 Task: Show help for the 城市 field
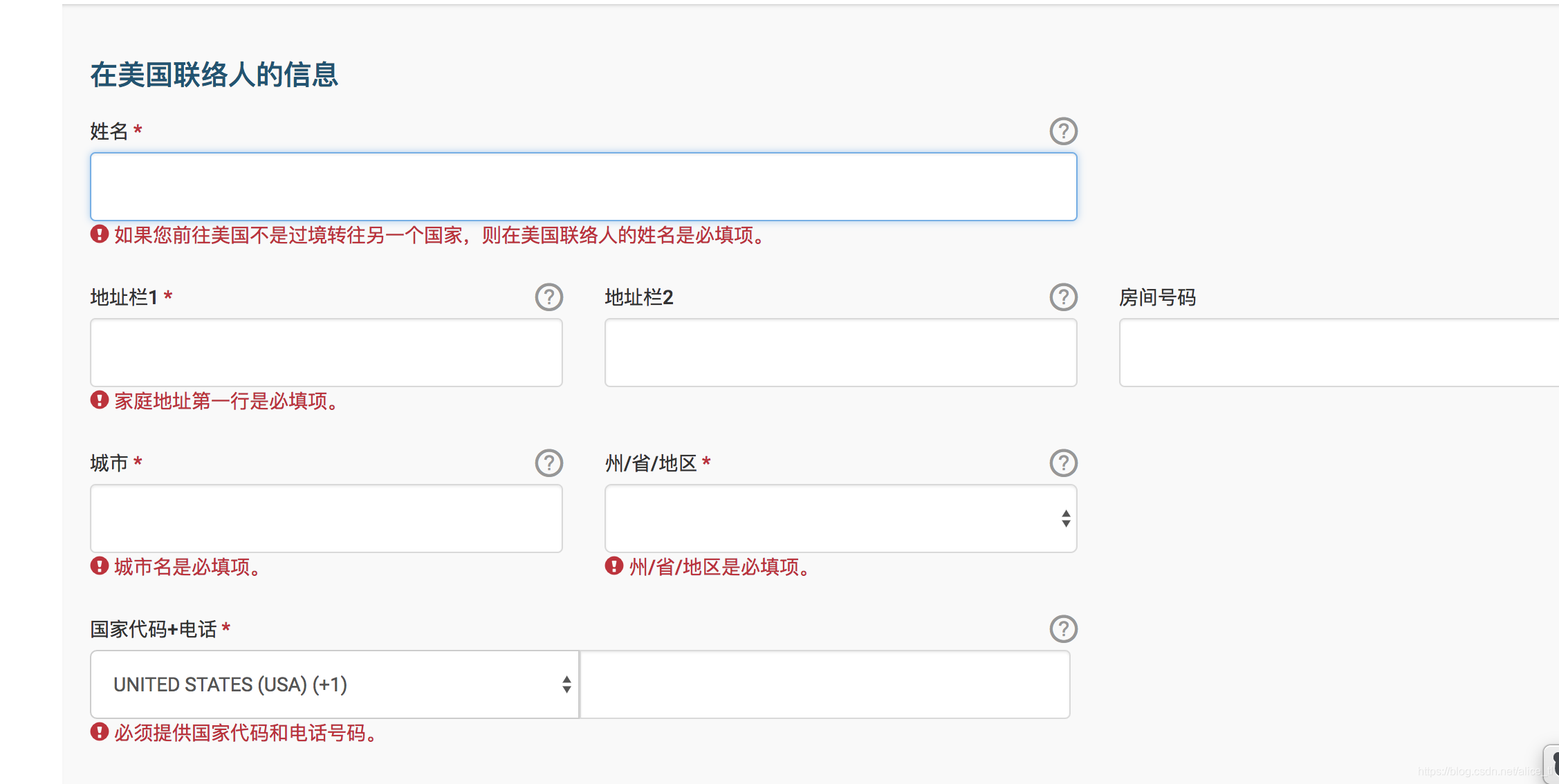548,463
